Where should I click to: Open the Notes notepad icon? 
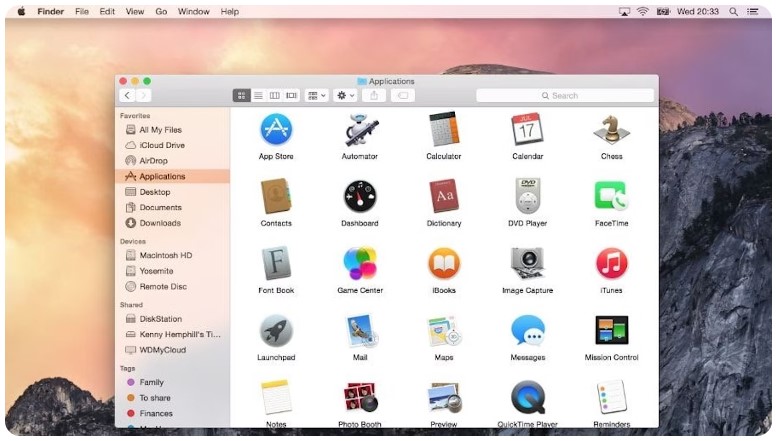(x=276, y=397)
